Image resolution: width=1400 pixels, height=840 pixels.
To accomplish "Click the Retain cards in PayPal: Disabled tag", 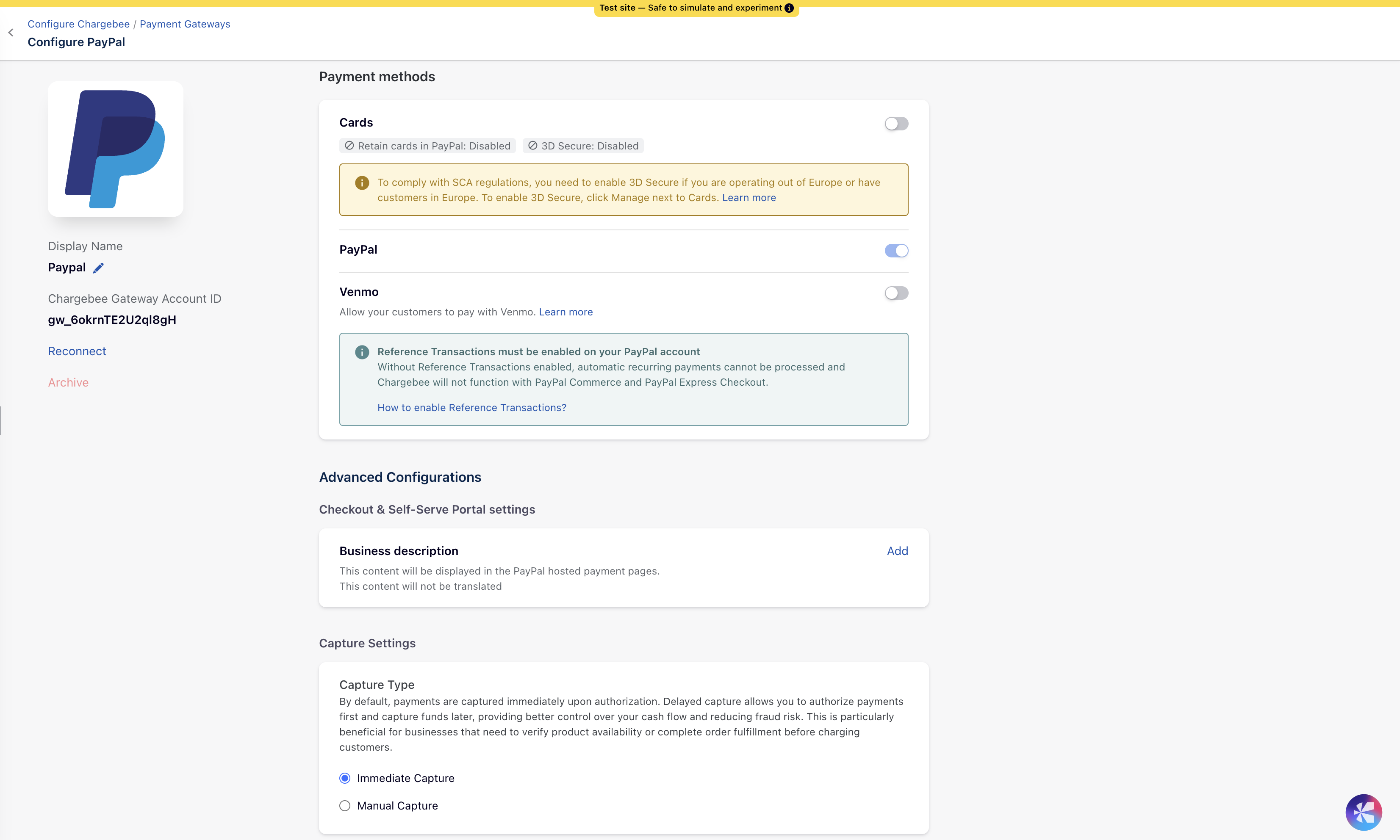I will [427, 146].
